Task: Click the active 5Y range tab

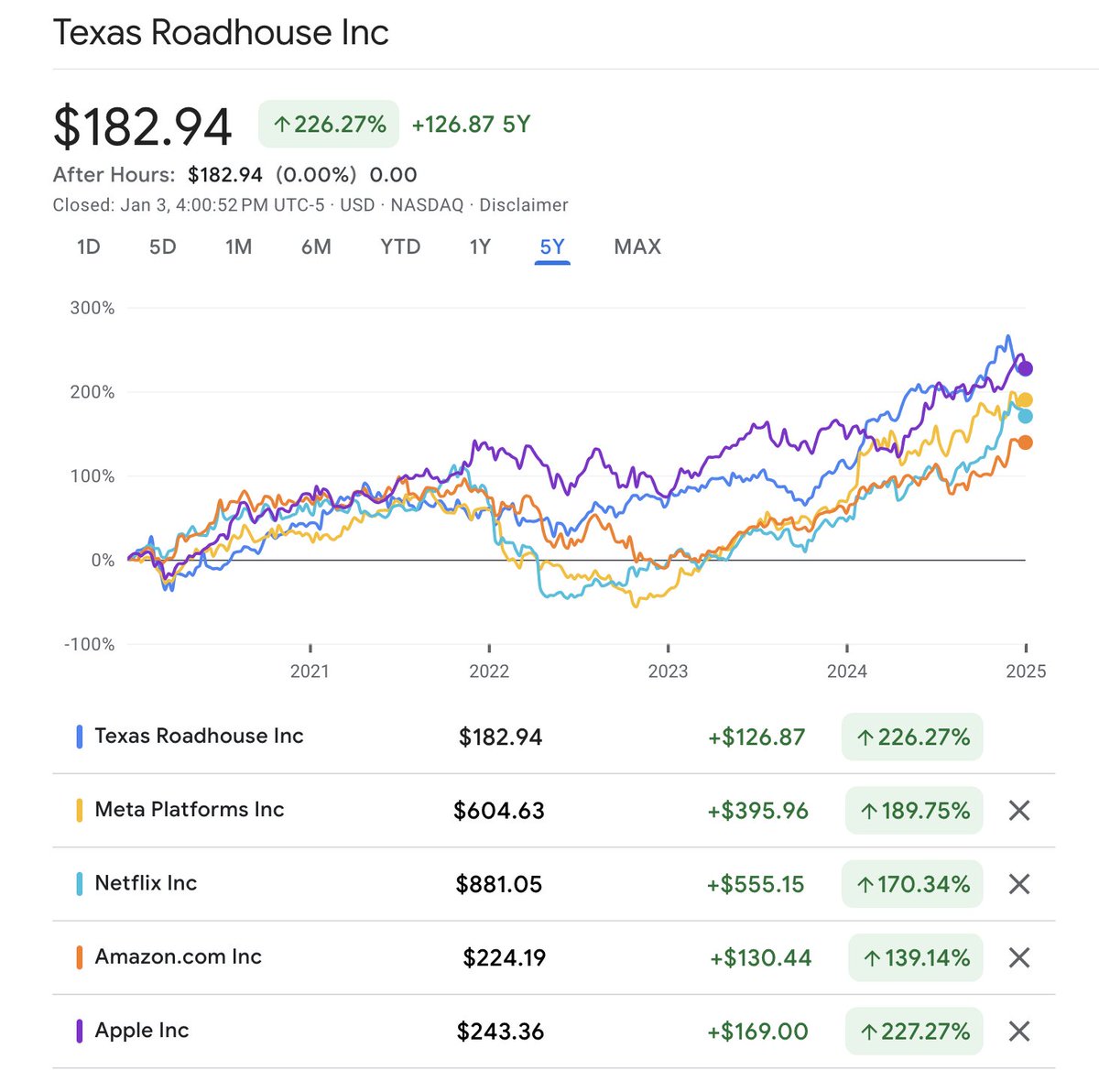Action: point(552,246)
